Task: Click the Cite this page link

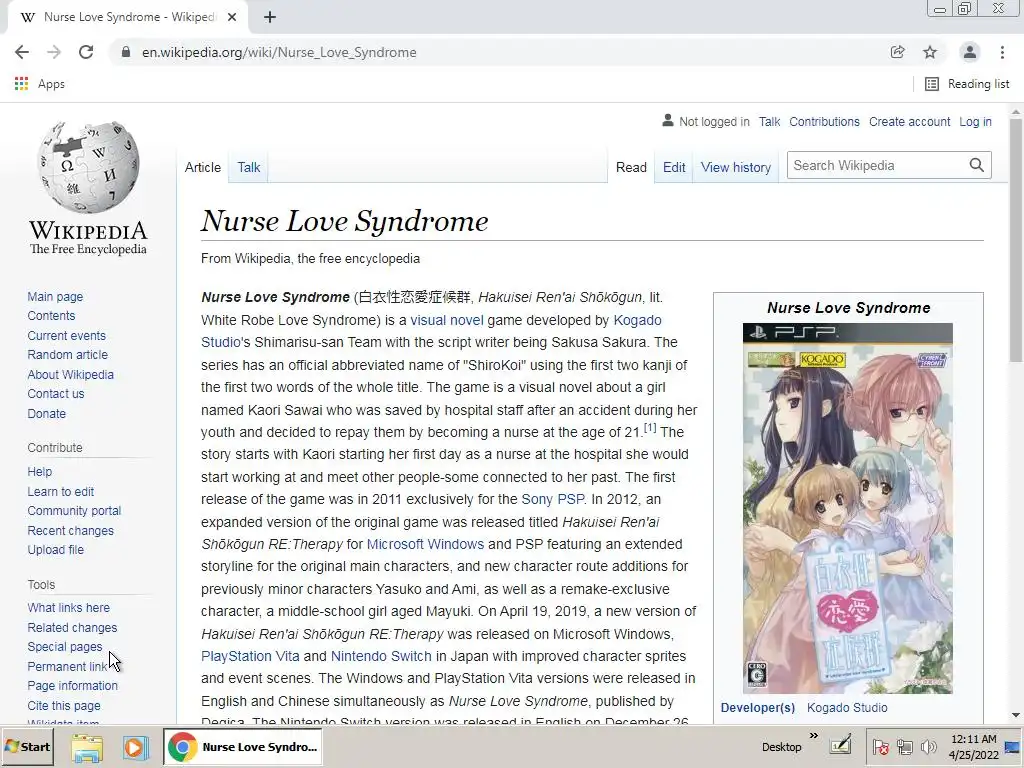Action: tap(64, 705)
